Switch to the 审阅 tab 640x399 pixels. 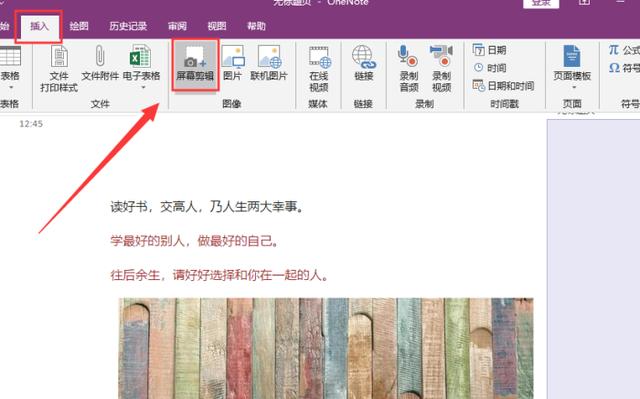pos(177,27)
